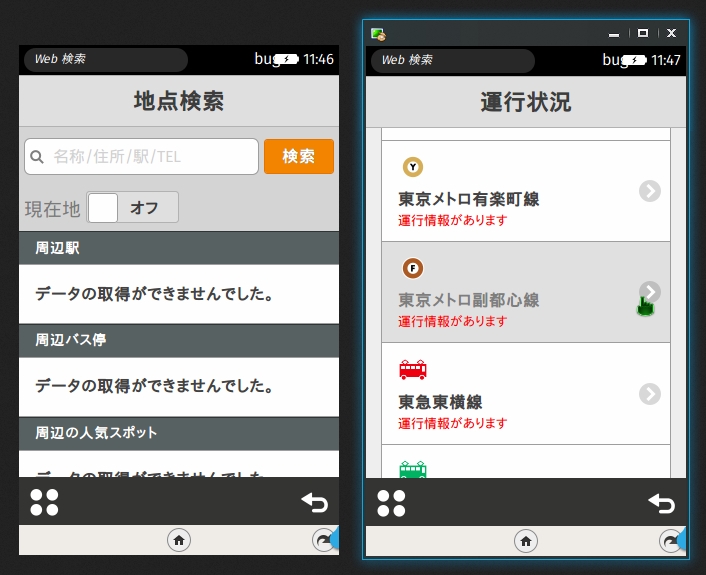Image resolution: width=706 pixels, height=575 pixels.
Task: Close the 運行状況 simulator window
Action: coord(671,33)
